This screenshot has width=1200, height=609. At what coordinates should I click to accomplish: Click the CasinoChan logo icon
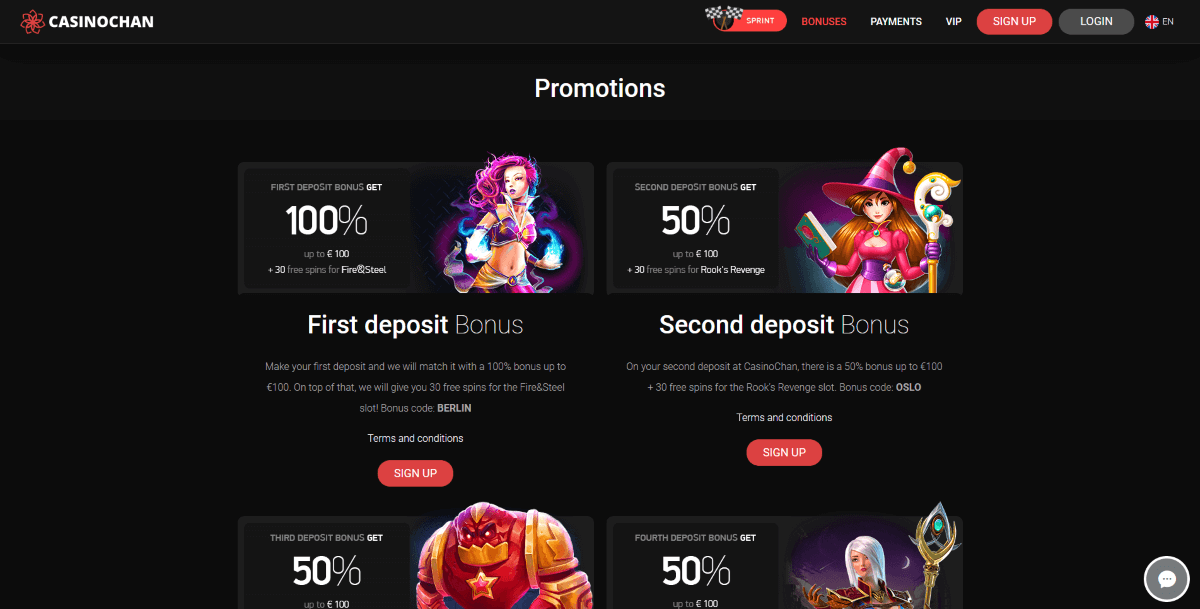click(x=33, y=21)
